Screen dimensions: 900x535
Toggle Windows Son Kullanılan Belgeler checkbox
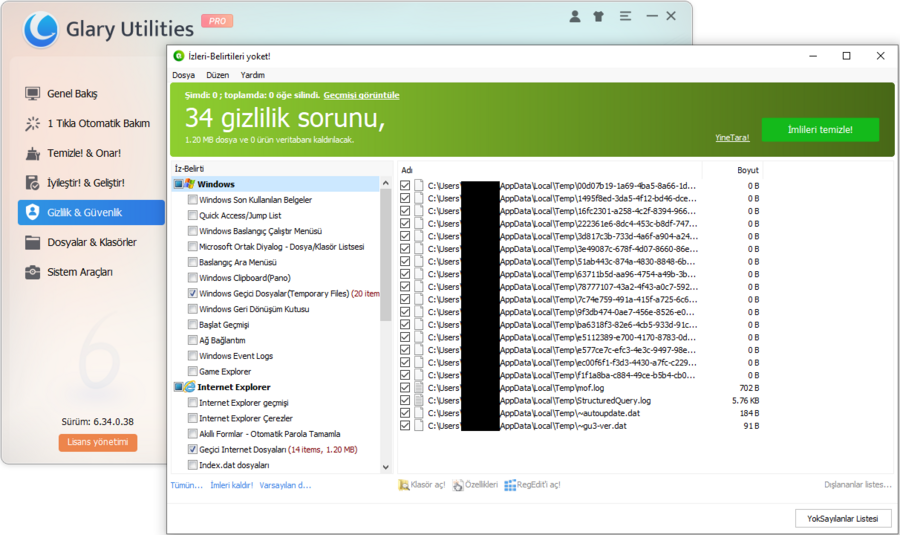pyautogui.click(x=193, y=200)
